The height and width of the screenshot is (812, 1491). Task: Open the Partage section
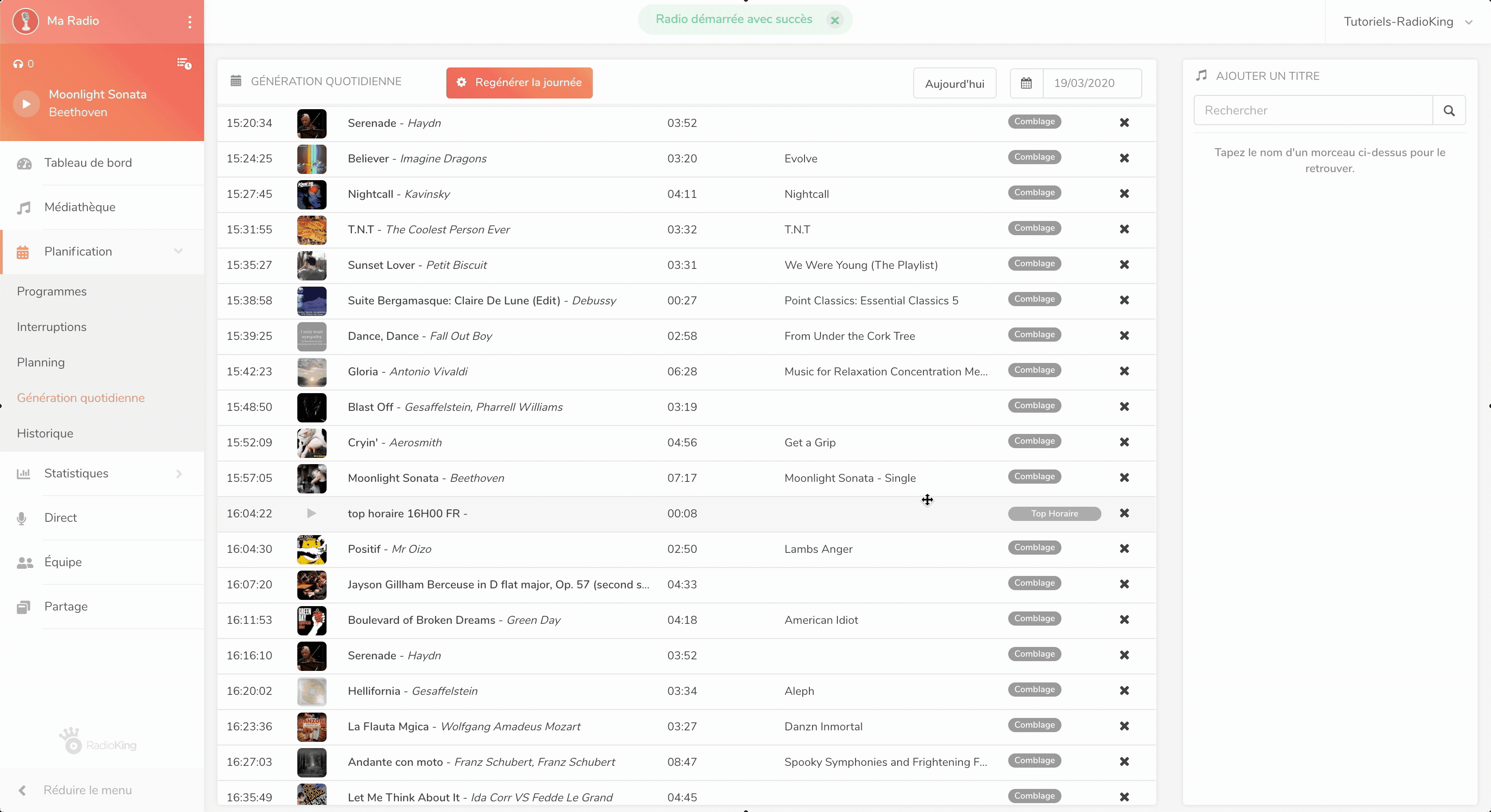[66, 607]
